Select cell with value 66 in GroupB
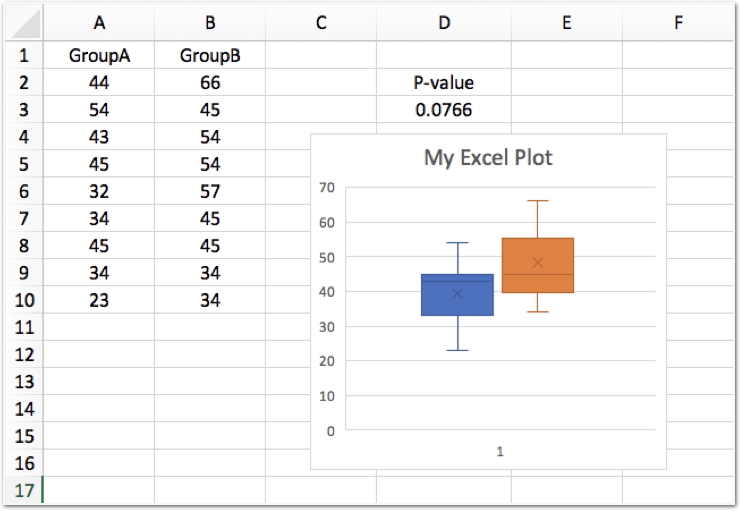The height and width of the screenshot is (511, 740). (x=210, y=83)
